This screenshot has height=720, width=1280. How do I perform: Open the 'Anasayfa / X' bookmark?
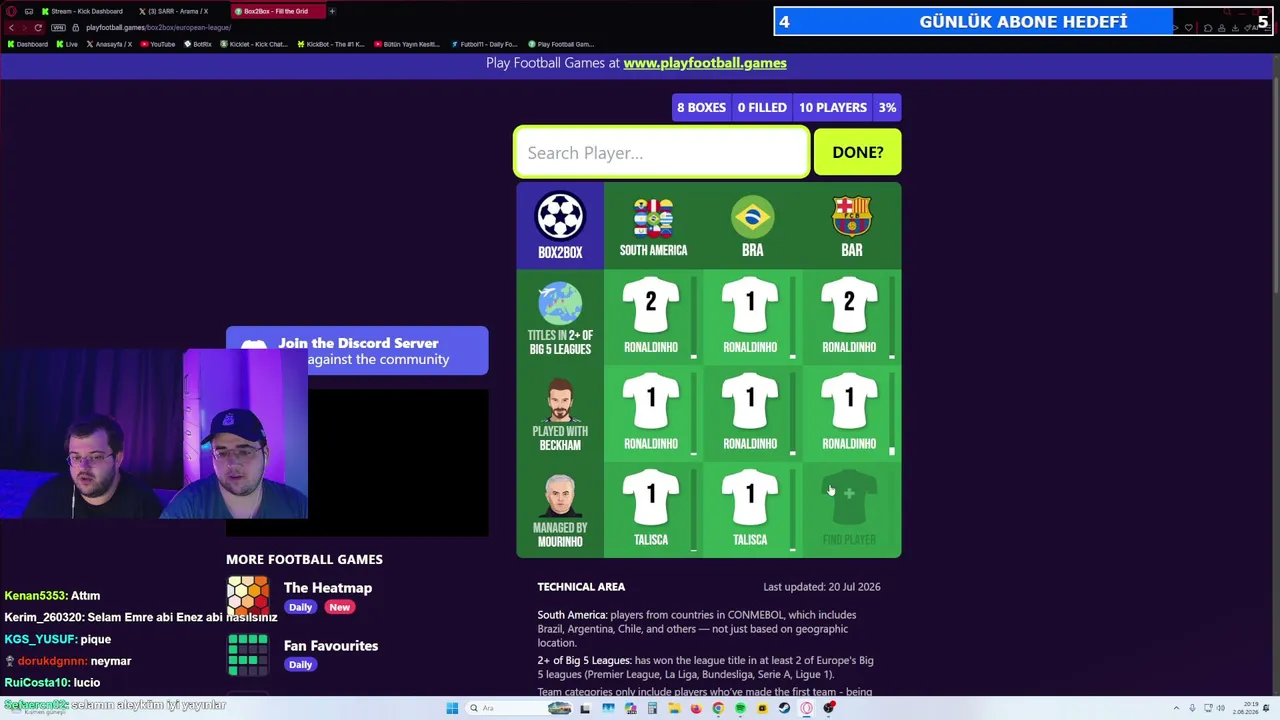(x=109, y=44)
